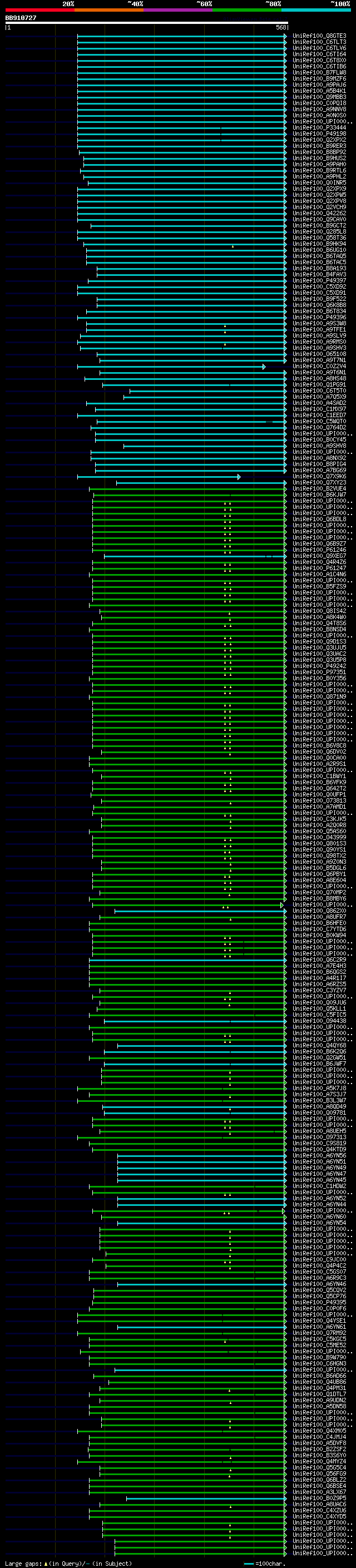Screen dimensions: 356x1568
Task: Click the green ~80% identity legend segment
Action: (247, 10)
